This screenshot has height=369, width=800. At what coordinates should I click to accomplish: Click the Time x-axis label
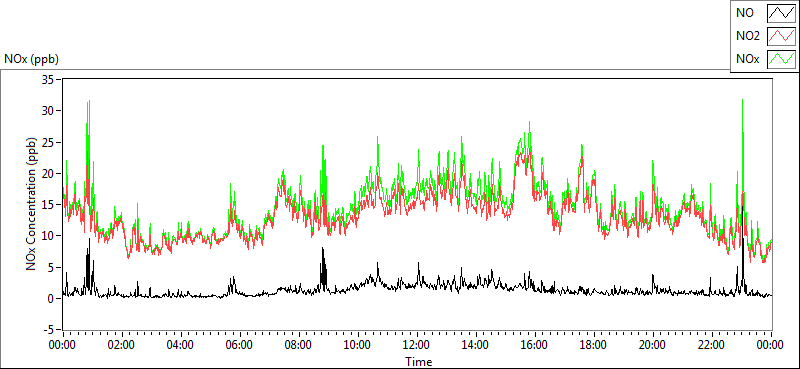(x=419, y=362)
